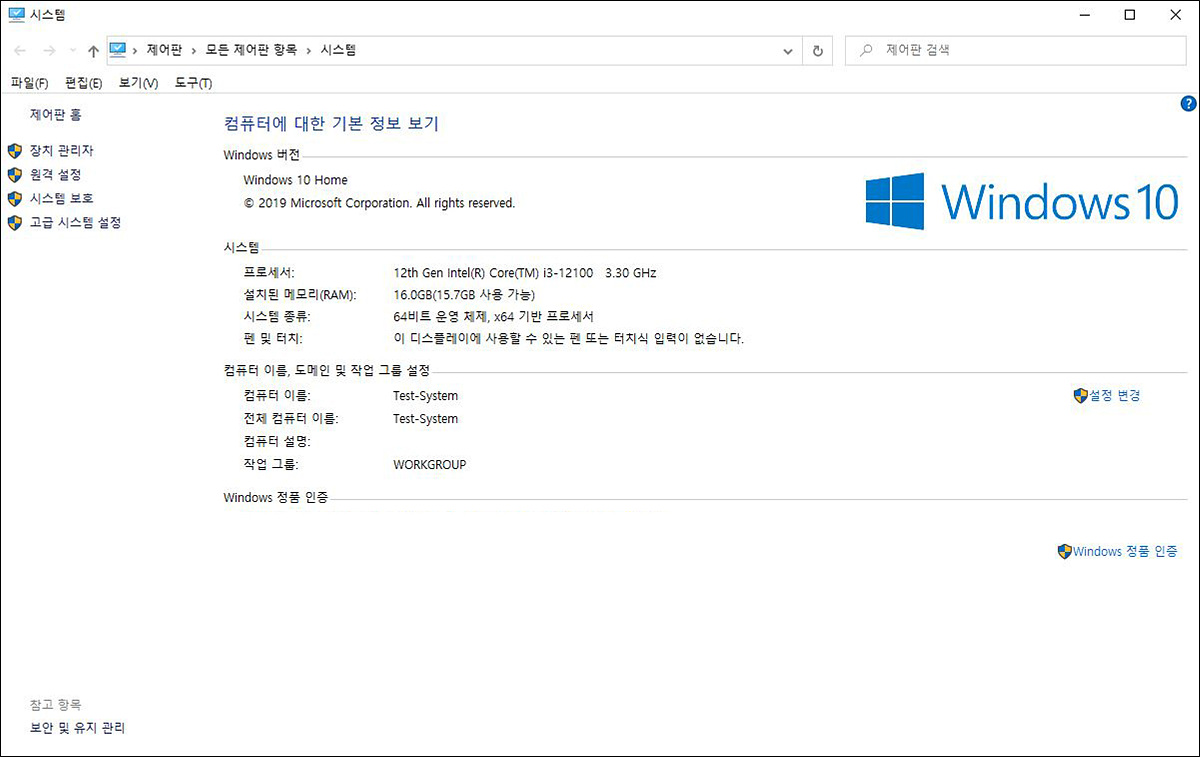The width and height of the screenshot is (1200, 757).
Task: Click 제어판 breadcrumb in address bar
Action: [164, 50]
